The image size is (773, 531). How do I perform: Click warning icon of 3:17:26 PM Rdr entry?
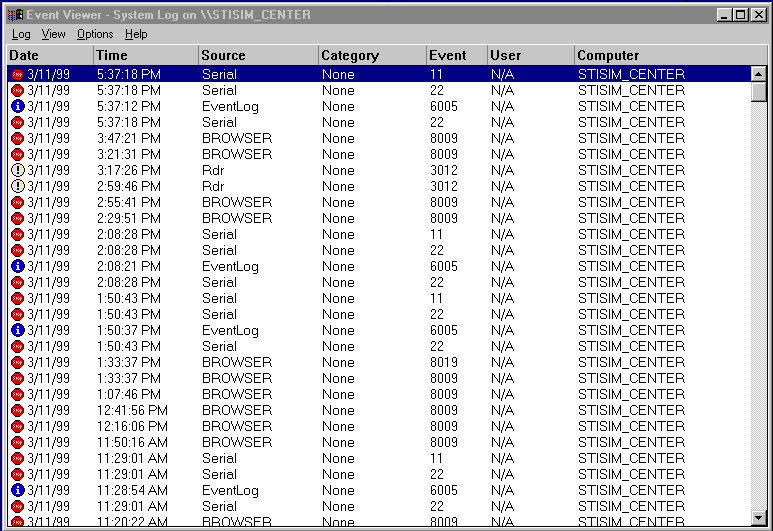point(17,171)
